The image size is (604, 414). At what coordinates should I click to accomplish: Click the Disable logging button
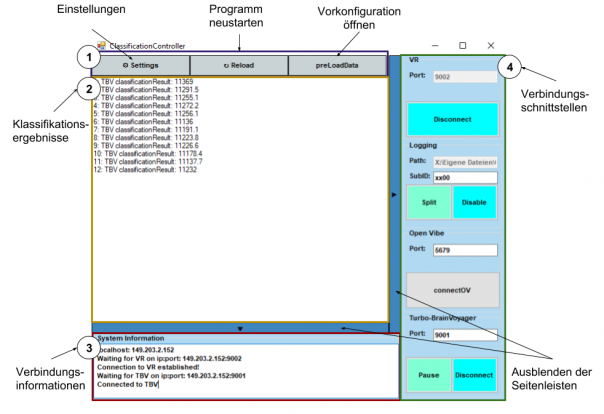(x=474, y=202)
